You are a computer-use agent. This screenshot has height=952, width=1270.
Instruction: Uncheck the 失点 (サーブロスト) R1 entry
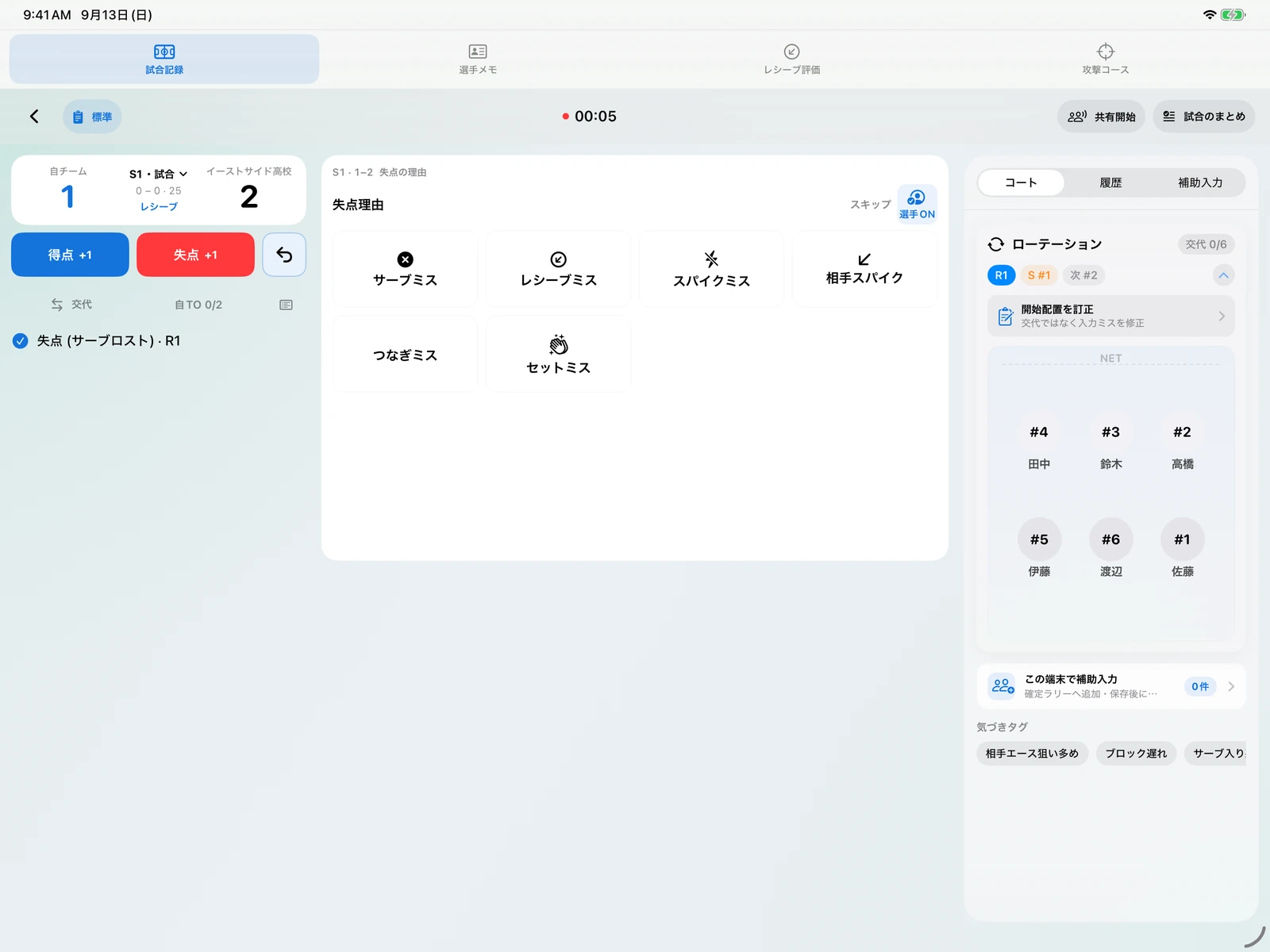click(21, 341)
